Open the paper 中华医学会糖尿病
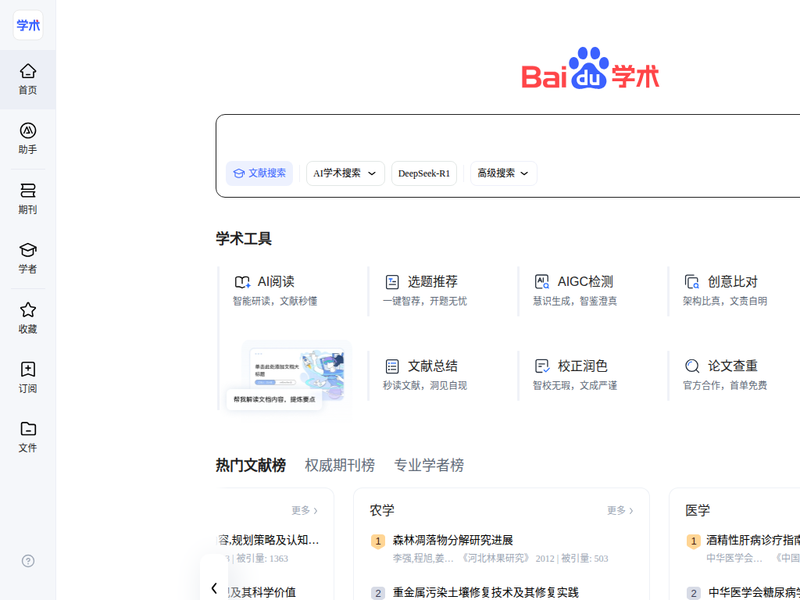This screenshot has height=600, width=800. coord(754,592)
